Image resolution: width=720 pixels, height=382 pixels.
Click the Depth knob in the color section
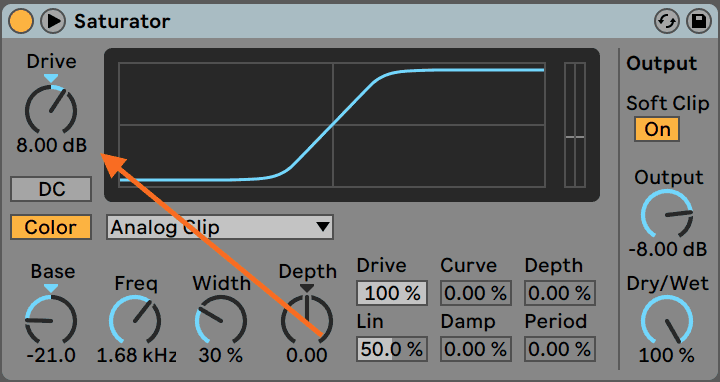(x=307, y=320)
